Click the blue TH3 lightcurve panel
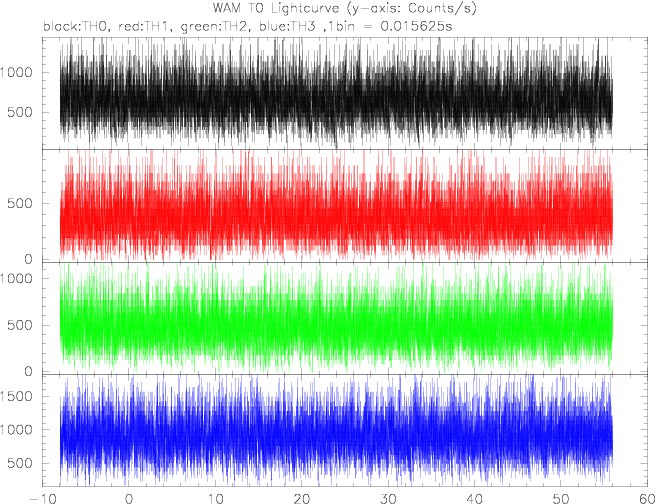Image resolution: width=656 pixels, height=504 pixels. [x=345, y=430]
